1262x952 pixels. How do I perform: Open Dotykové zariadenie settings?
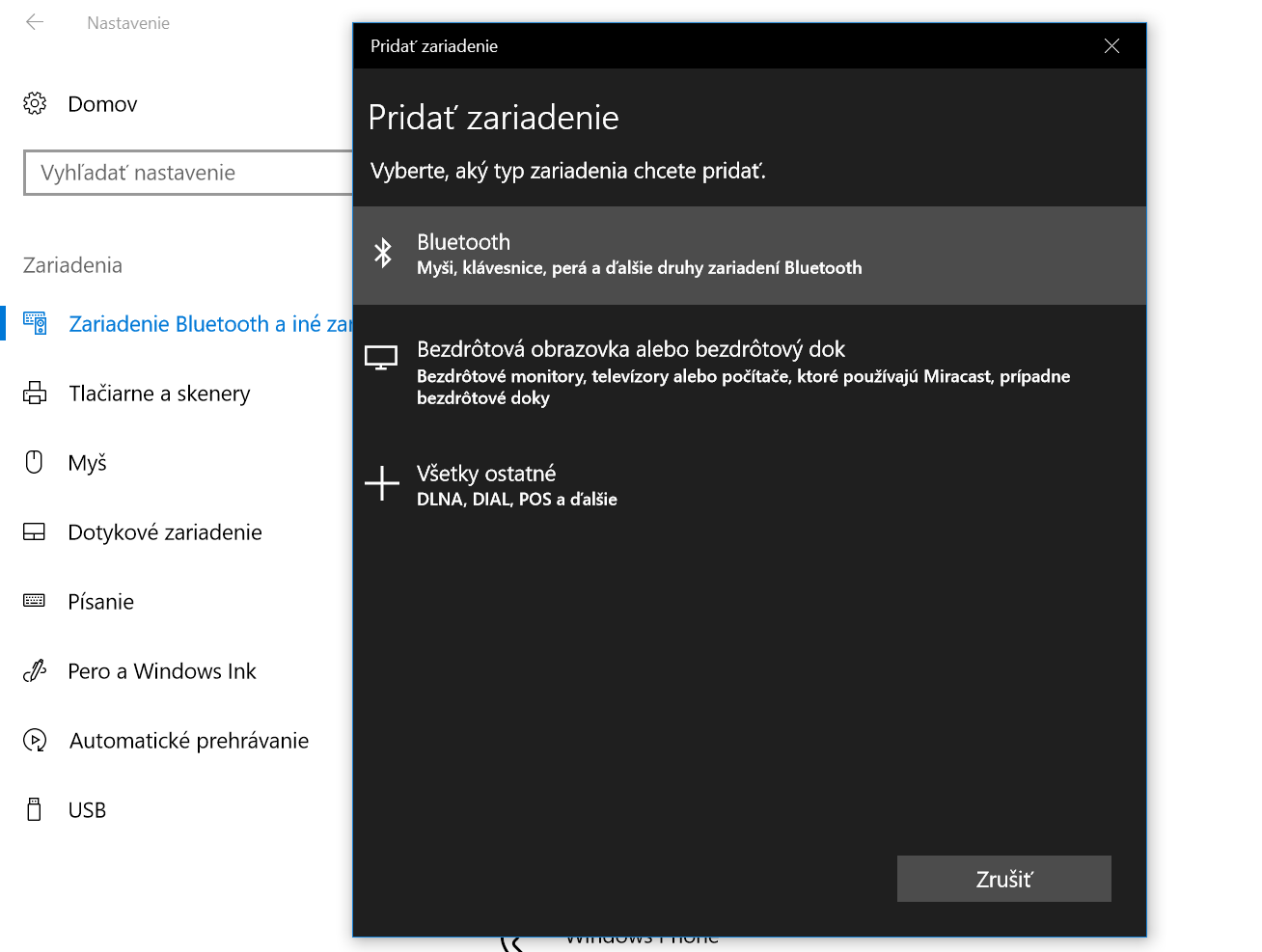[x=165, y=532]
